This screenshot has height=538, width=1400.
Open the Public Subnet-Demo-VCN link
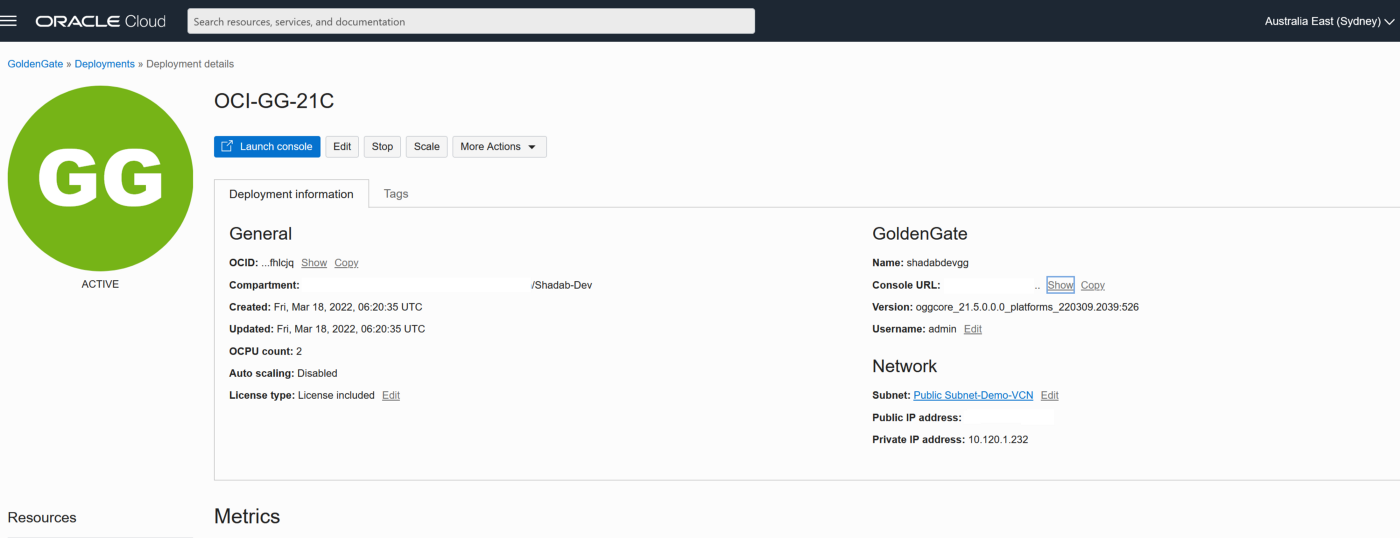click(973, 395)
